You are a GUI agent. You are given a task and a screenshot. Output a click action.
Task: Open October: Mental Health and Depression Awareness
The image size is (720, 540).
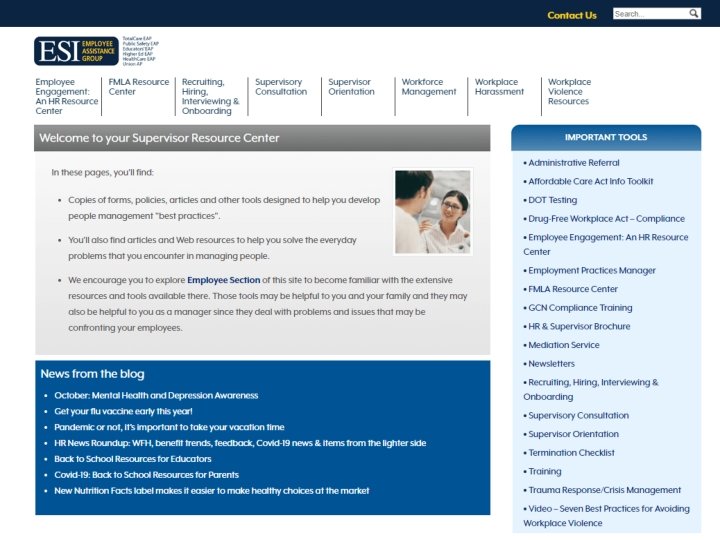point(156,395)
